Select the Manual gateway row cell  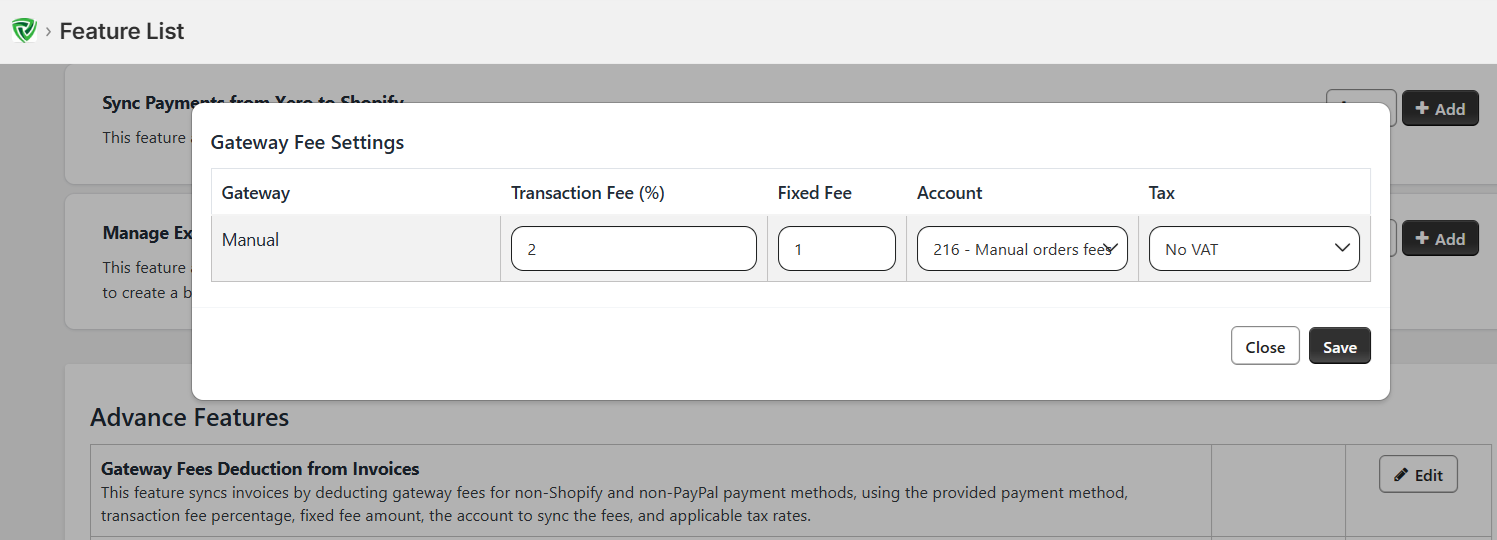251,240
